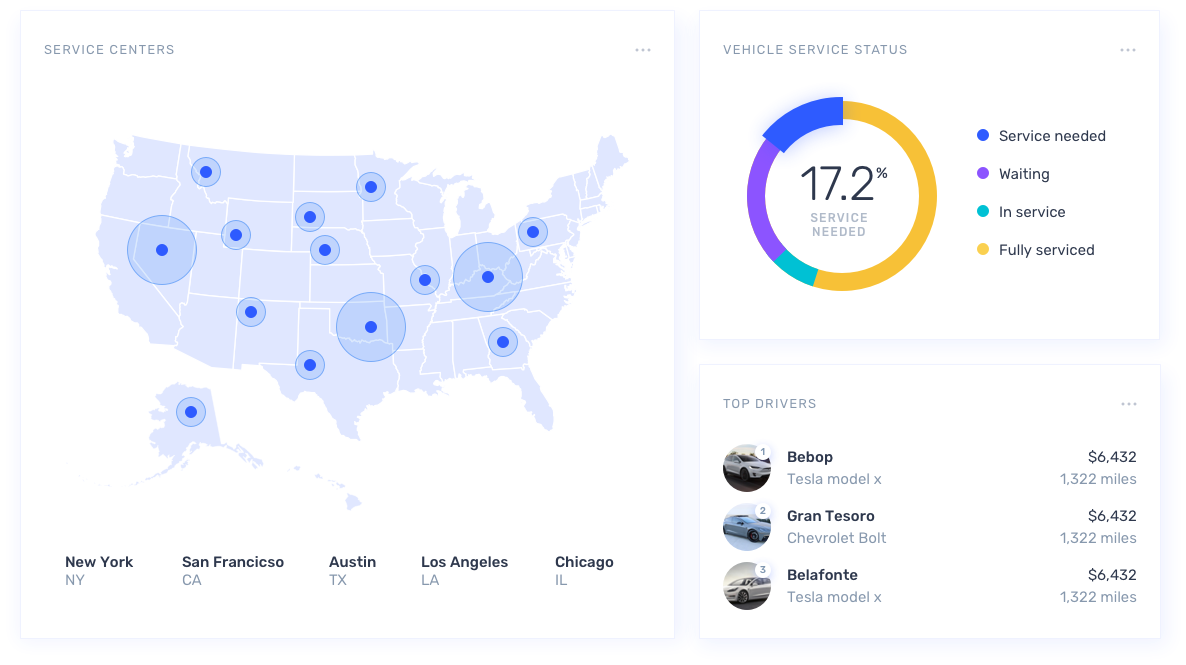Open Service Centers card options menu
The width and height of the screenshot is (1186, 665).
[x=643, y=50]
